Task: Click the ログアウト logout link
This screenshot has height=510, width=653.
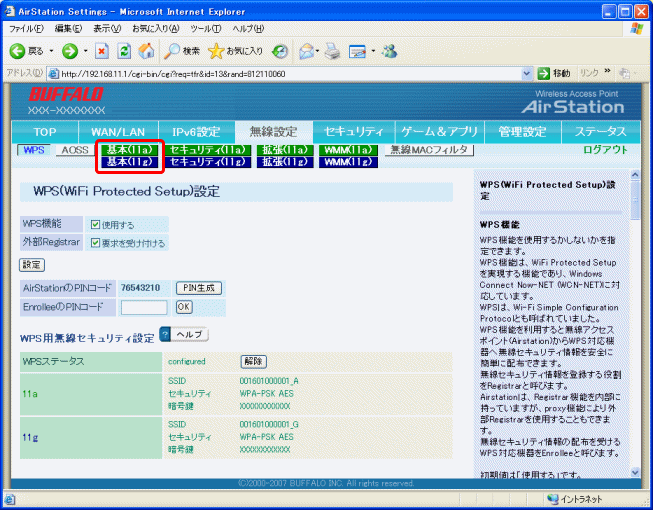Action: [605, 150]
